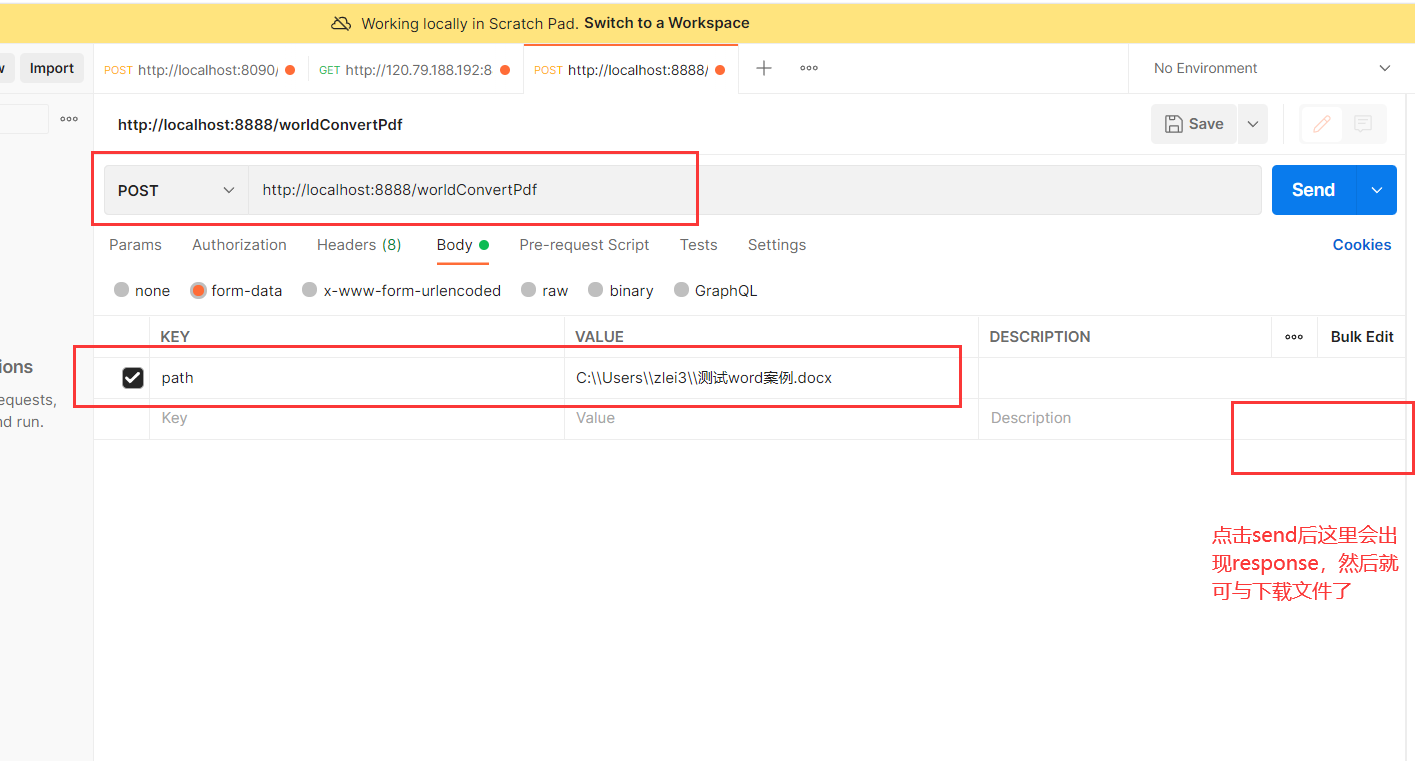1415x761 pixels.
Task: Open the Tests tab
Action: click(698, 245)
